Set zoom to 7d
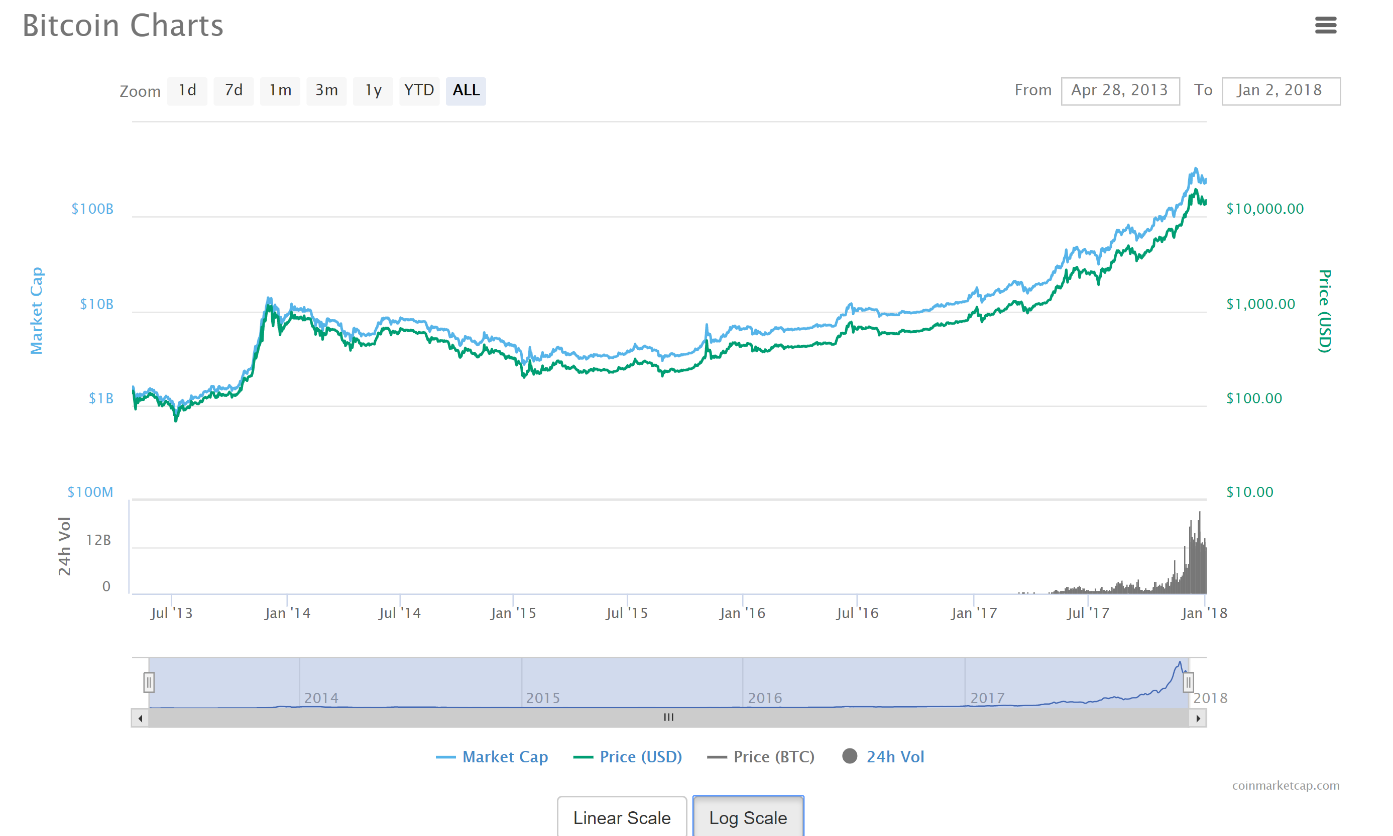 pyautogui.click(x=234, y=90)
